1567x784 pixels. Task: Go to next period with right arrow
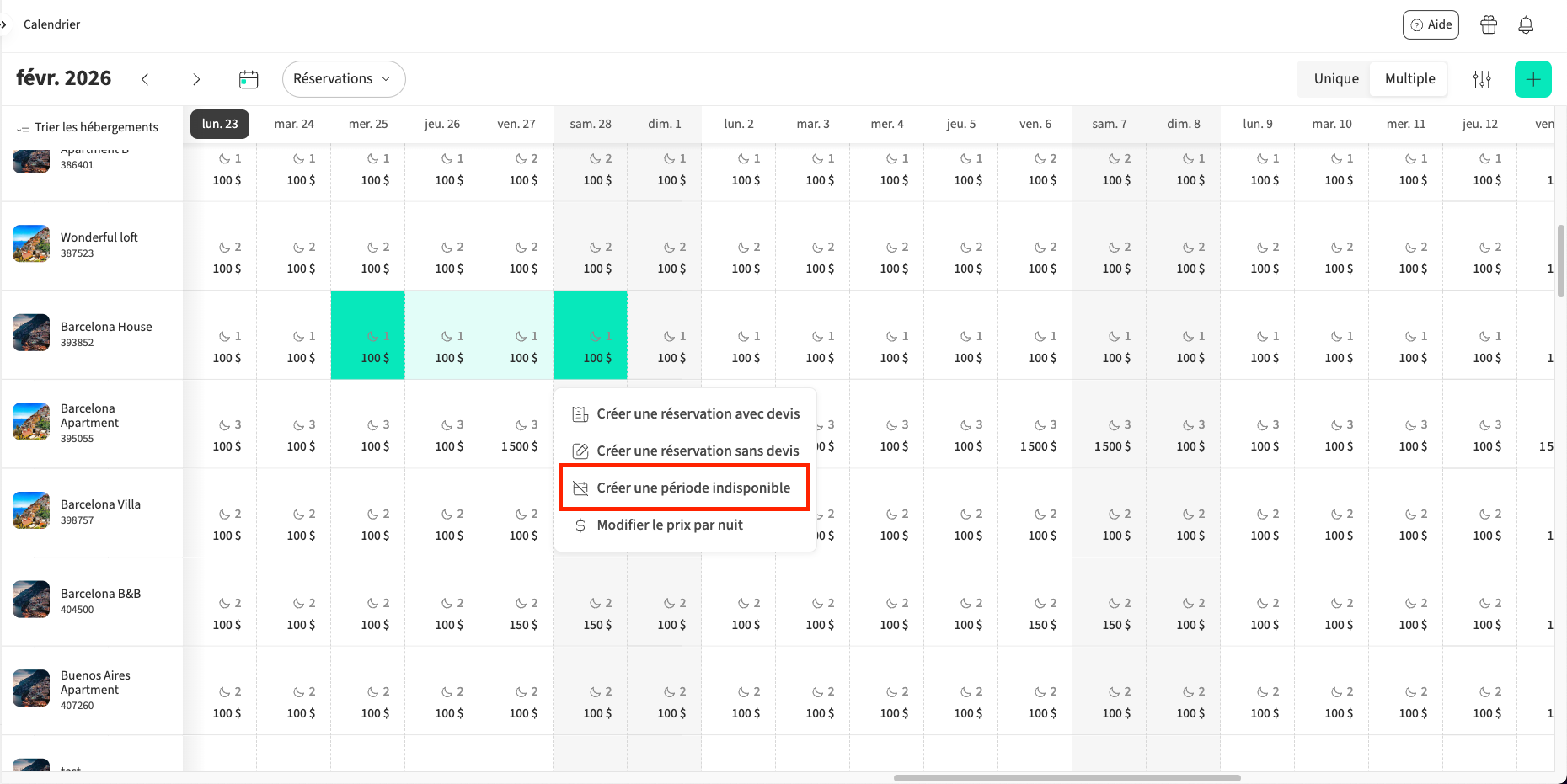tap(196, 79)
